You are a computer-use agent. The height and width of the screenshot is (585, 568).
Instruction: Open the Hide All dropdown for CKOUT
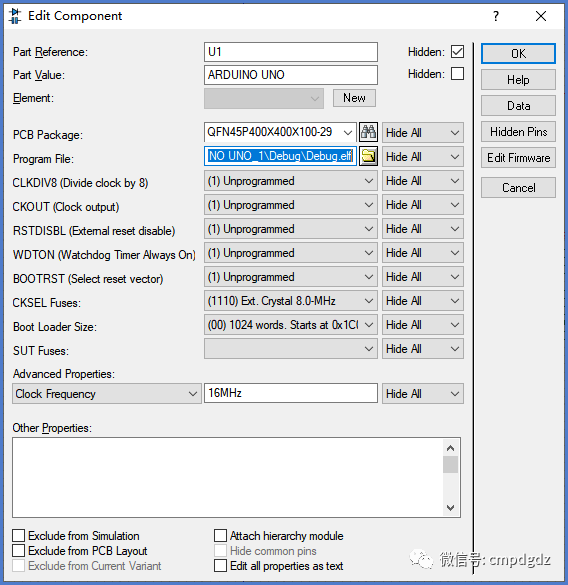tap(423, 205)
